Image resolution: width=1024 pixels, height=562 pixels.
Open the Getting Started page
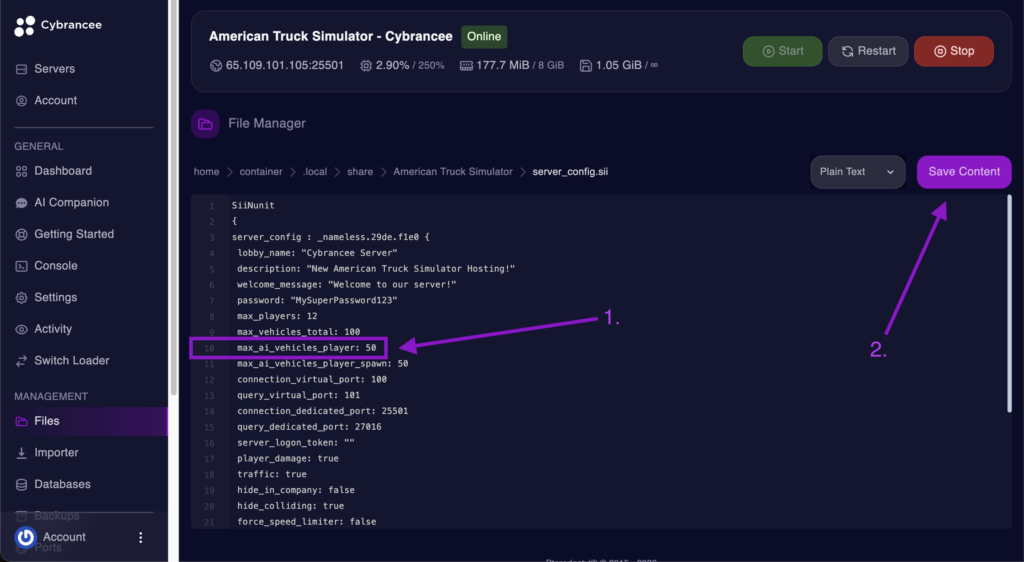click(x=74, y=234)
